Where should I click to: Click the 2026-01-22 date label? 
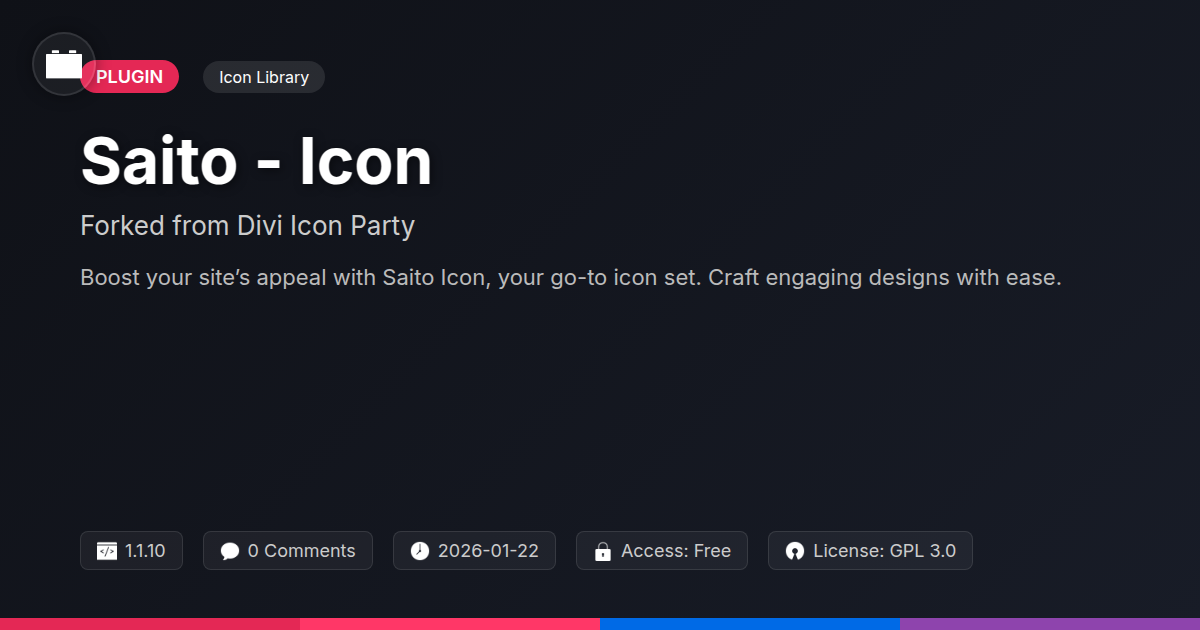point(488,551)
